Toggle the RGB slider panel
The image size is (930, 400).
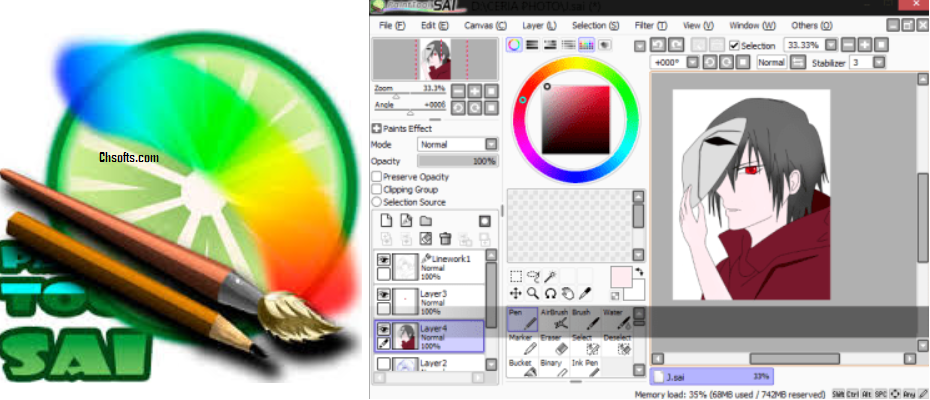(x=532, y=45)
